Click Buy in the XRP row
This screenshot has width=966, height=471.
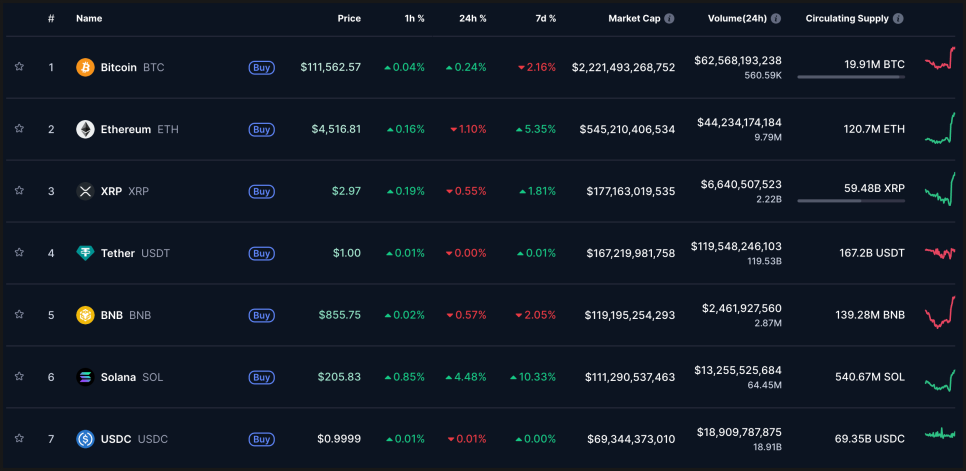pyautogui.click(x=262, y=191)
